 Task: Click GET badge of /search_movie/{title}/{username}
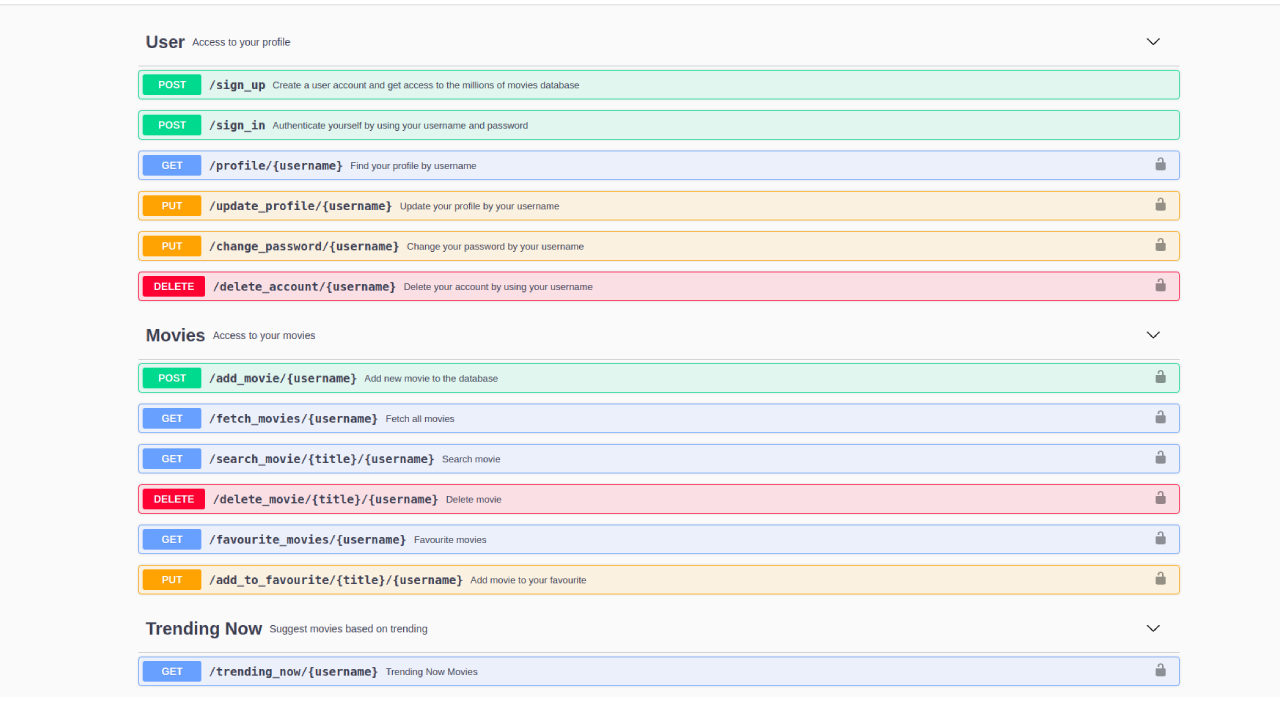(x=172, y=459)
